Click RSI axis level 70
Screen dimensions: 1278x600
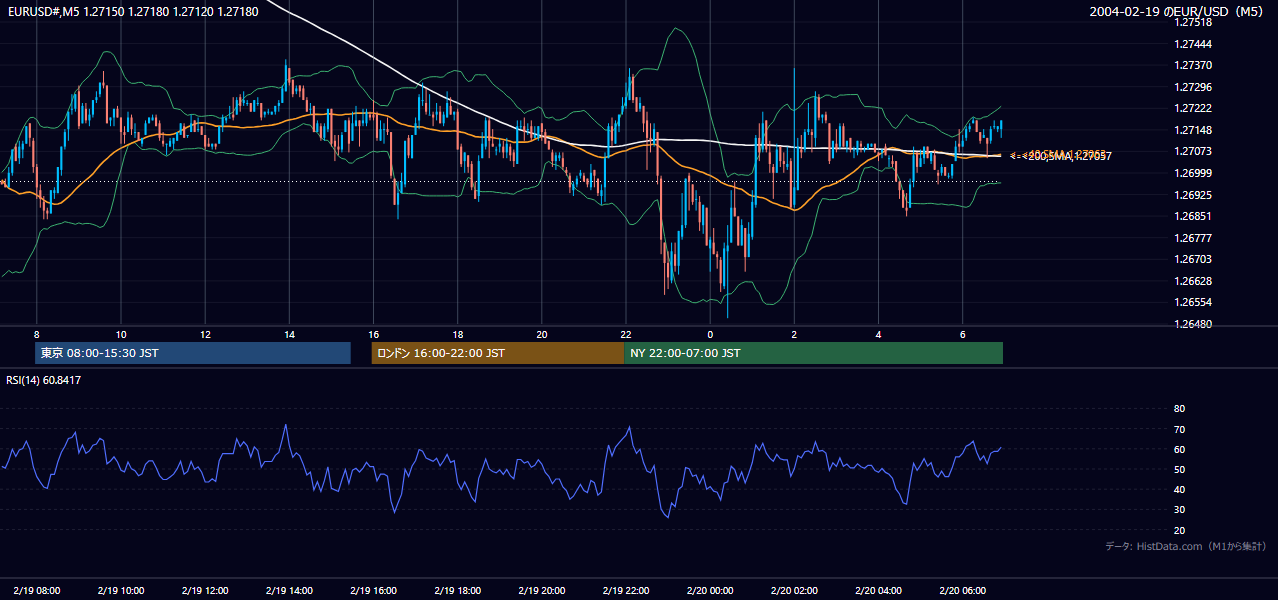1179,429
